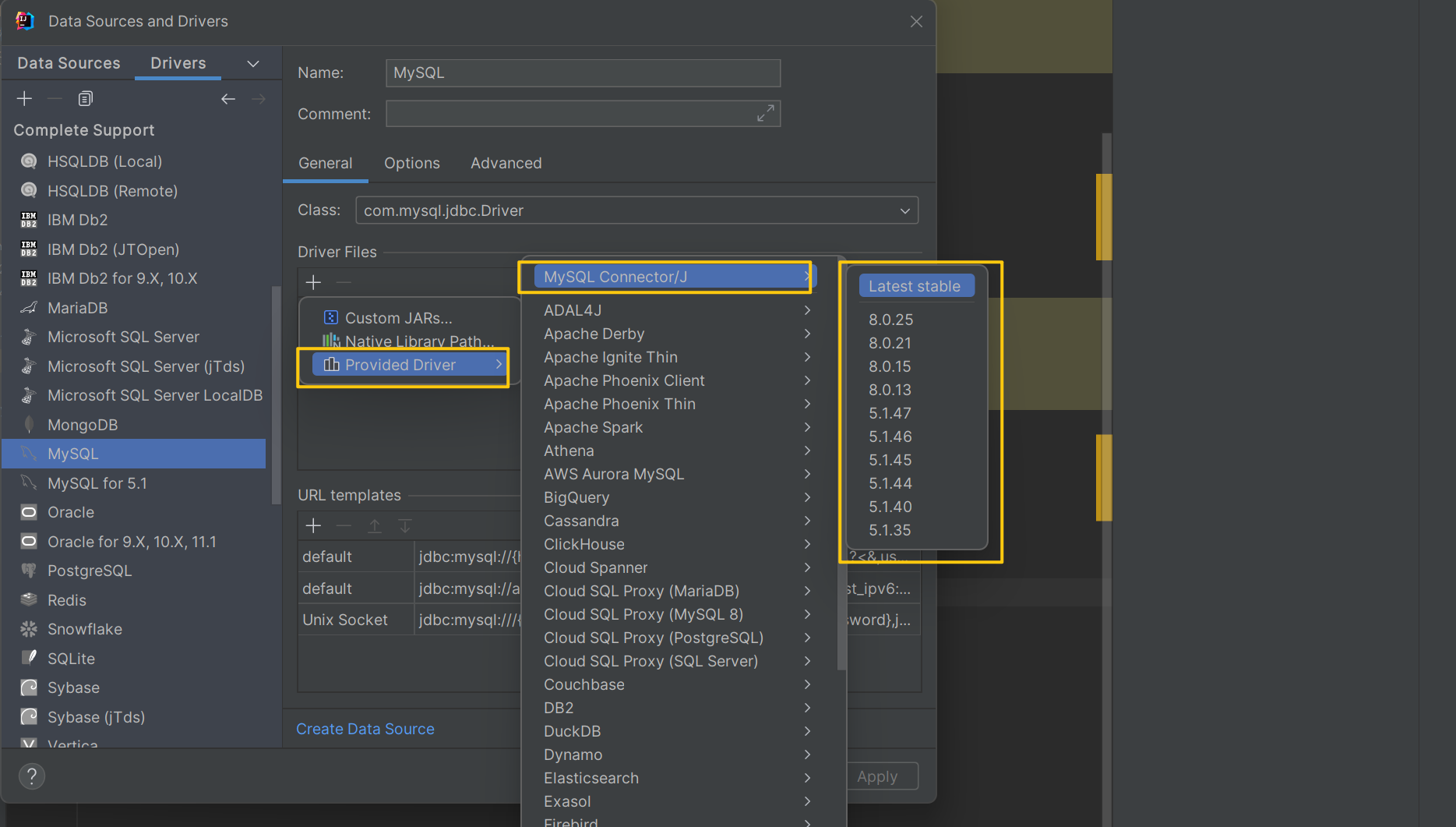
Task: Select Oracle for 9.X, 10.X, 11.1 driver
Action: [x=134, y=542]
